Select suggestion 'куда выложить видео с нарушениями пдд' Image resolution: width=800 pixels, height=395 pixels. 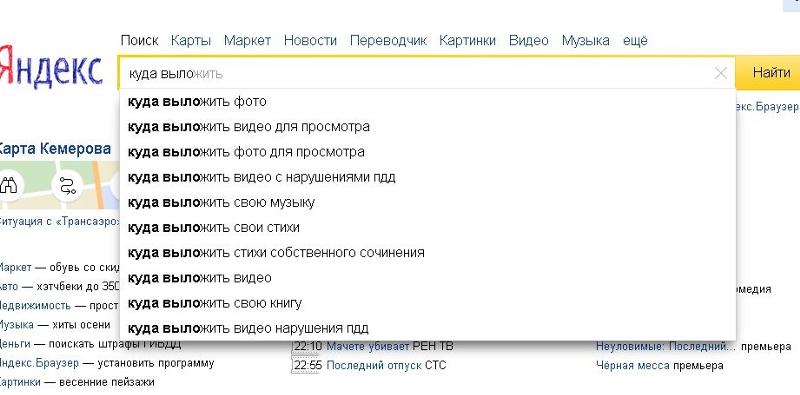[428, 177]
